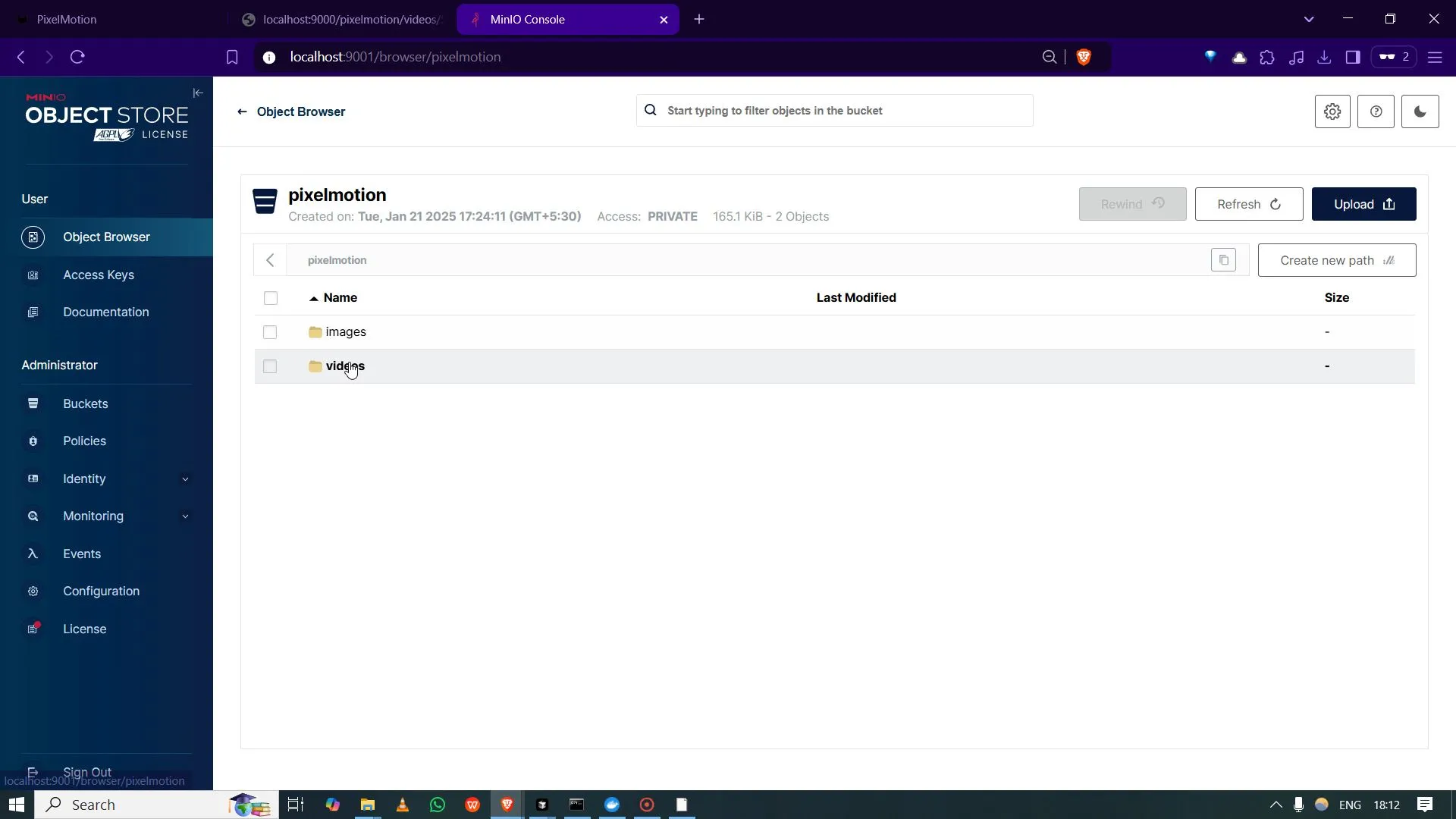Click browser back arrow
1456x819 pixels.
pos(21,57)
